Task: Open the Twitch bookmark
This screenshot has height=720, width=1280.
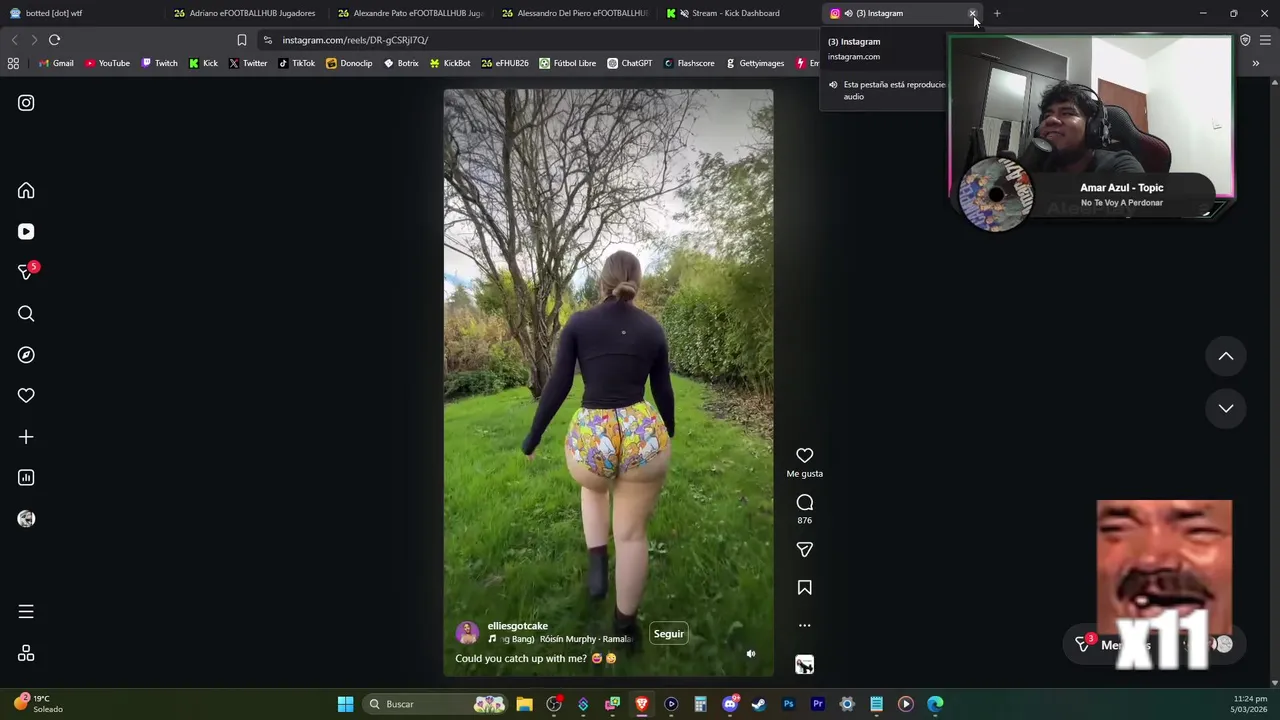Action: (159, 63)
